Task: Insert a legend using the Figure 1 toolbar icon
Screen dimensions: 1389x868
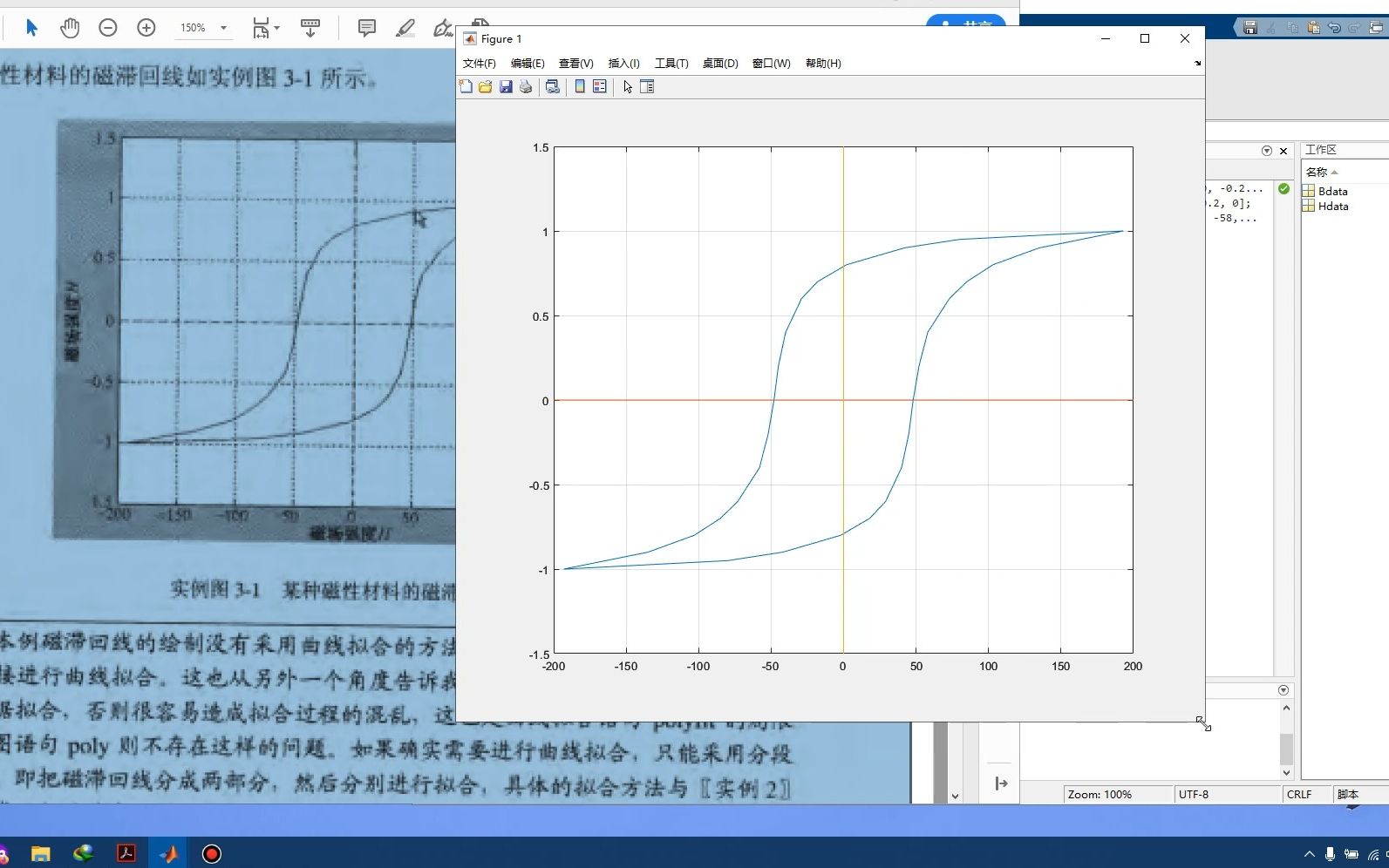Action: click(600, 86)
